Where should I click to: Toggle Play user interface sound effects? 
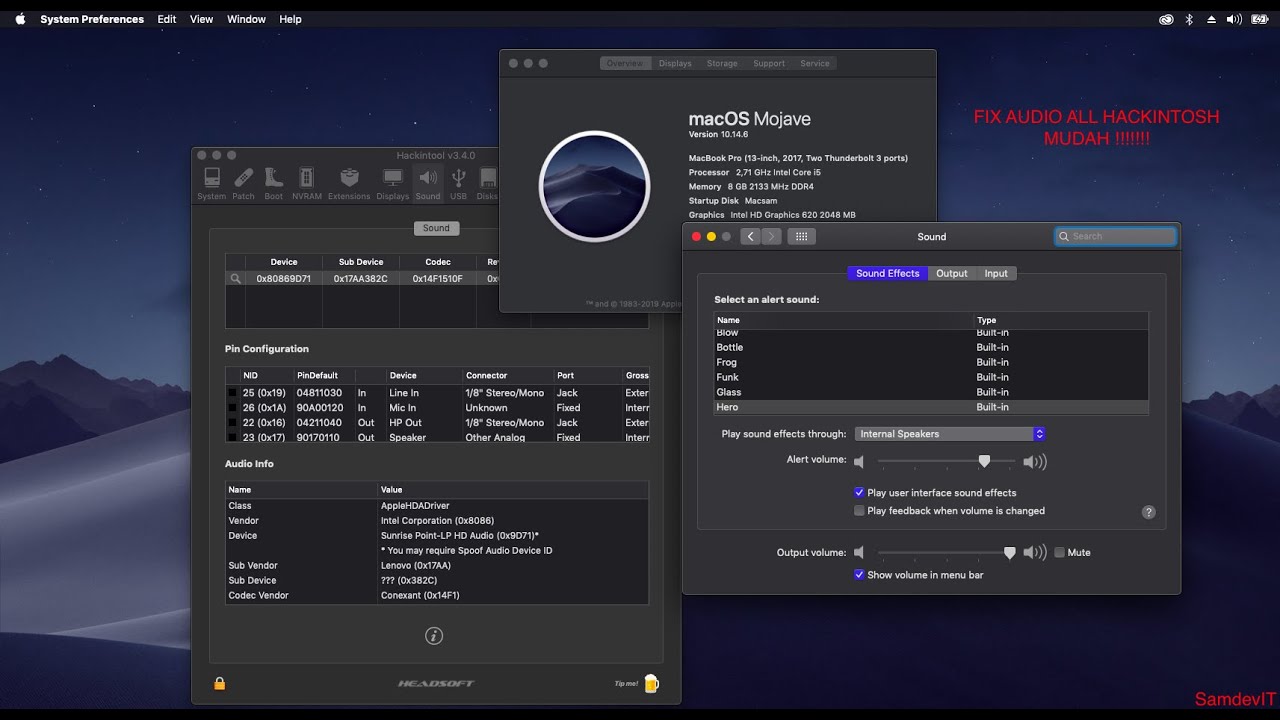coord(859,493)
